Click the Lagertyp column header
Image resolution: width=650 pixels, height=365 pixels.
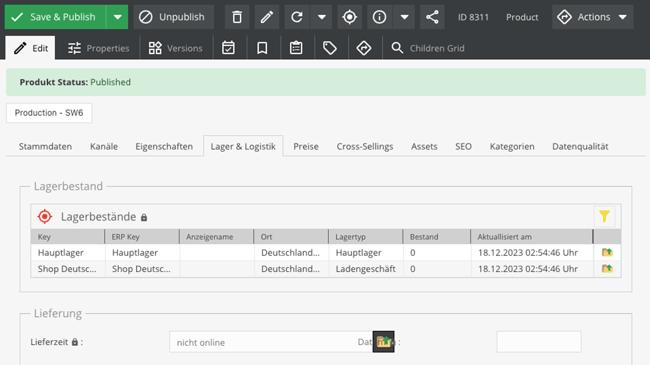[x=366, y=237]
